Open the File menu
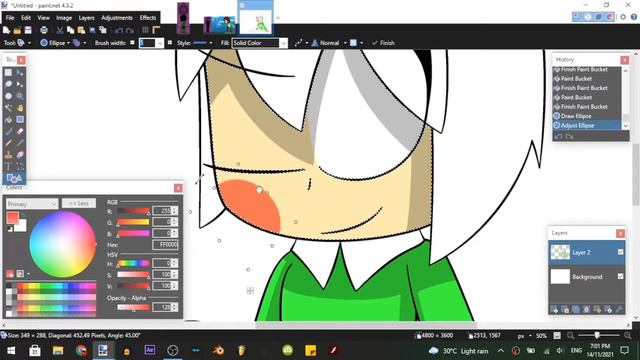The width and height of the screenshot is (640, 360). click(x=10, y=18)
